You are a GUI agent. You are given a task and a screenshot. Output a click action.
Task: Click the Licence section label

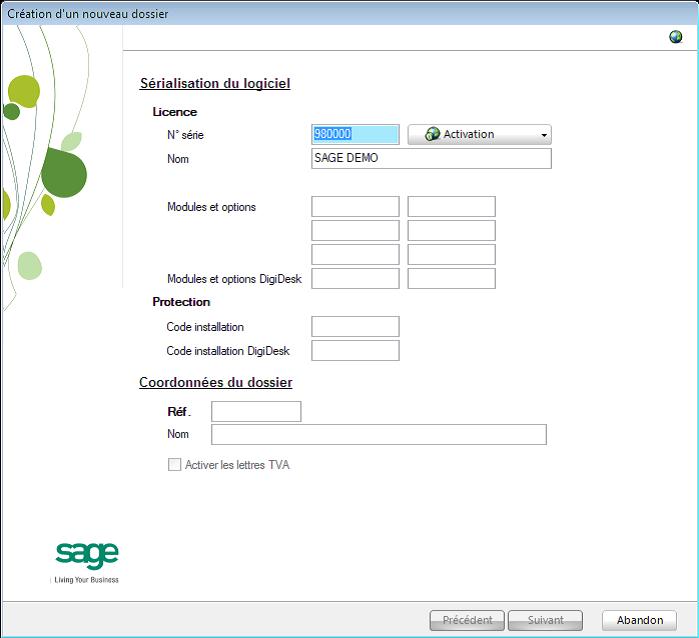tap(174, 112)
